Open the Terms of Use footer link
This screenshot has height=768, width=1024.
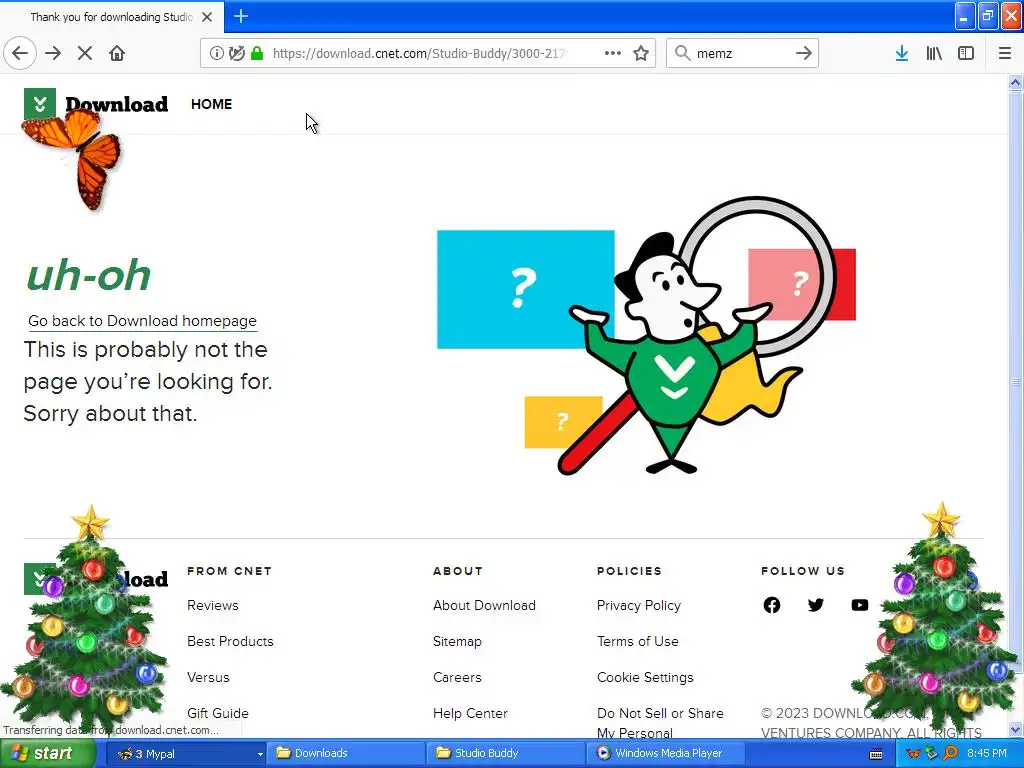(637, 641)
